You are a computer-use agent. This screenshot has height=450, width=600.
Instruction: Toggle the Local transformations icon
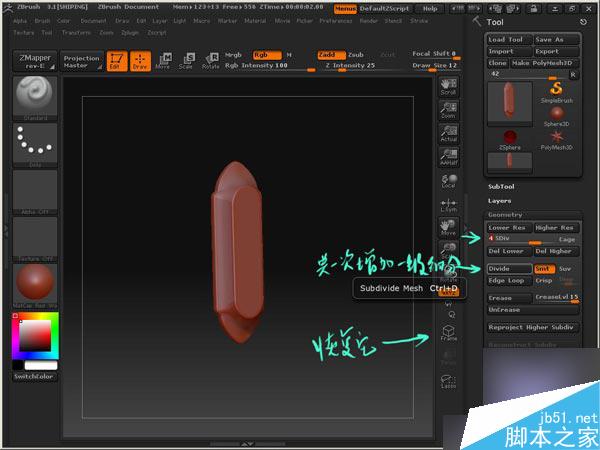pos(448,181)
